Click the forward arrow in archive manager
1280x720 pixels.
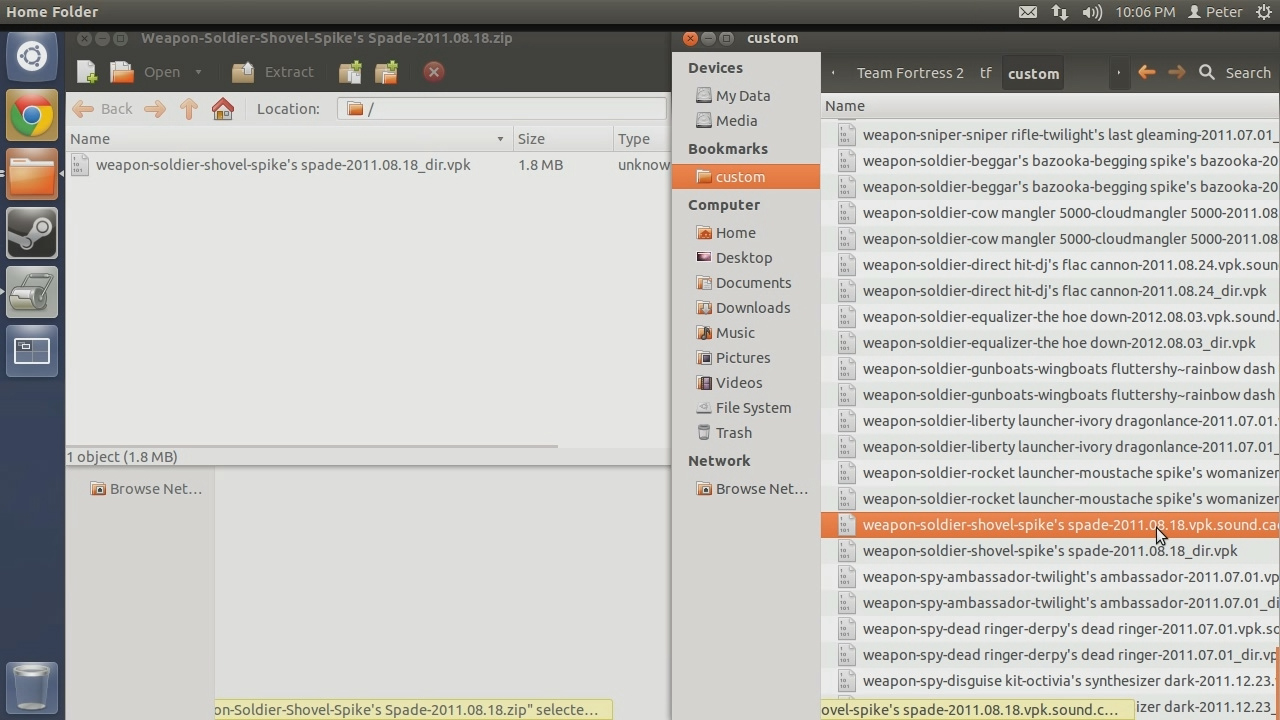point(154,109)
